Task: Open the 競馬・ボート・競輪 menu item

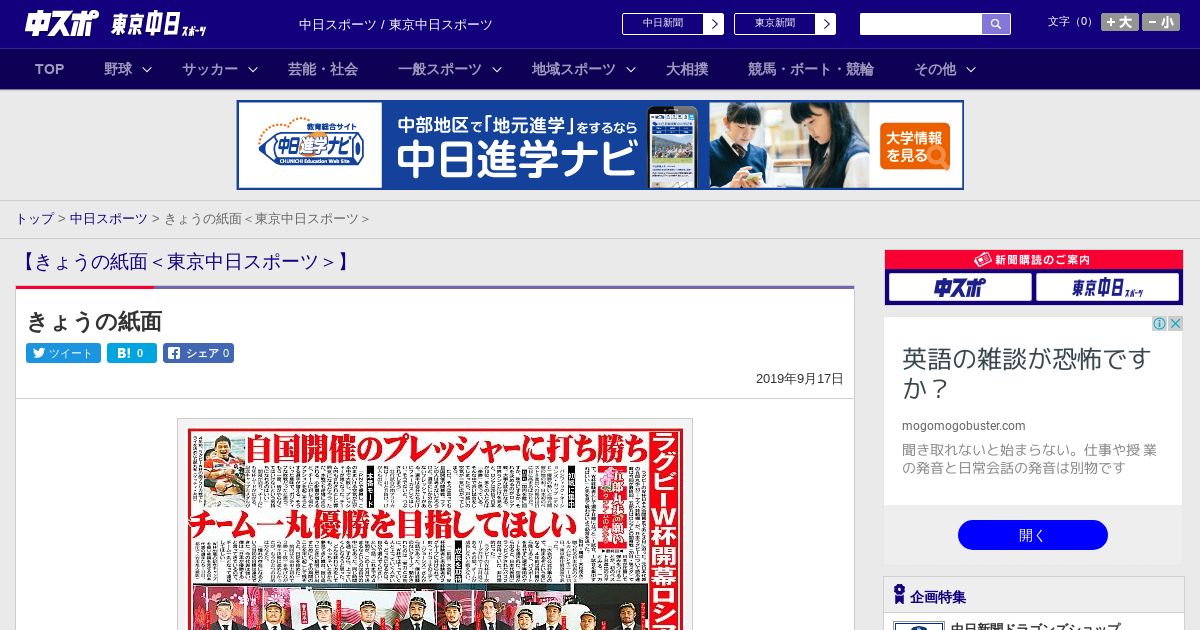Action: coord(811,69)
